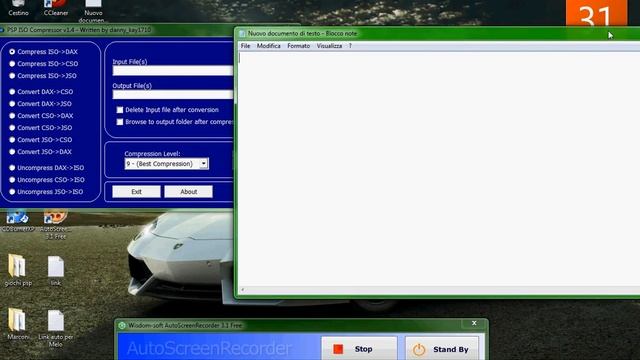This screenshot has height=360, width=640.
Task: Open the Compression Level dropdown
Action: coord(167,164)
